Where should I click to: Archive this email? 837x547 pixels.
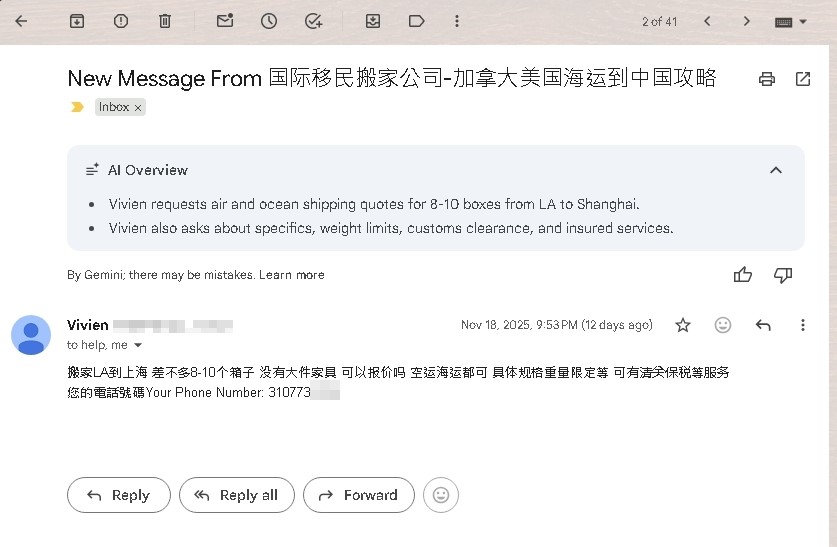click(76, 21)
